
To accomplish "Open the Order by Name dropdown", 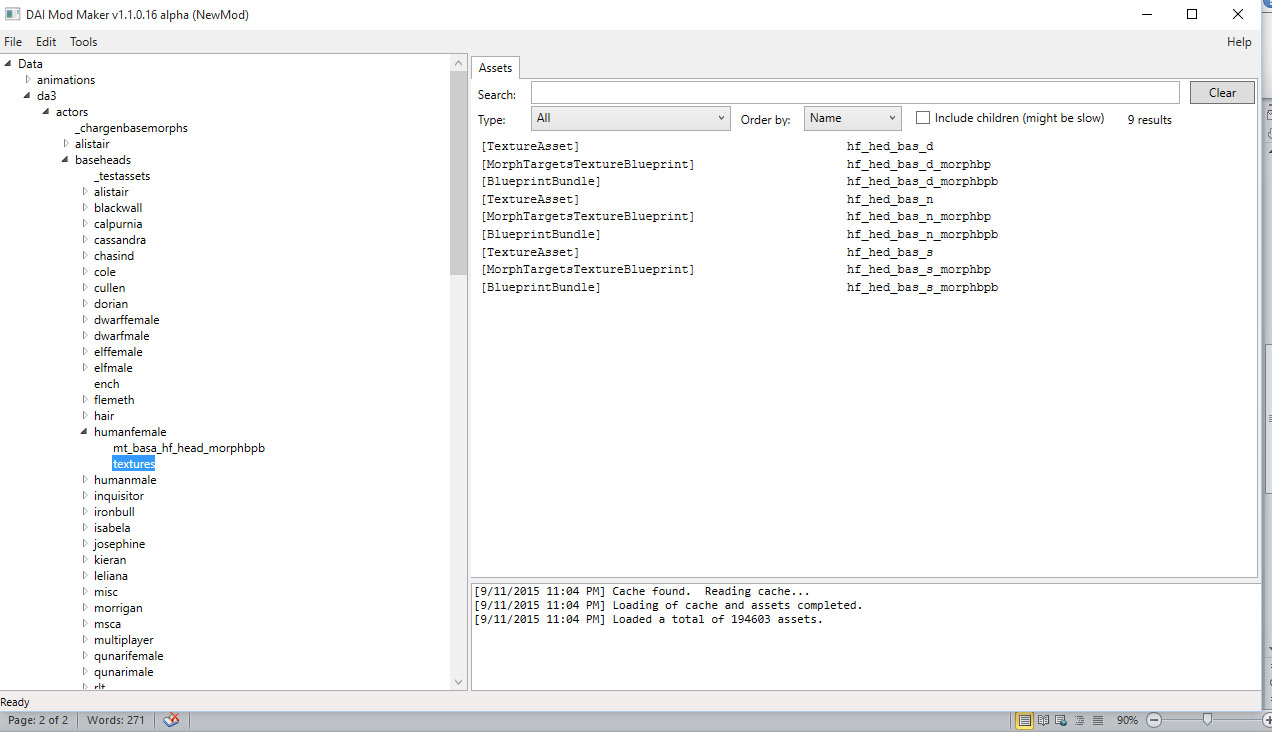I will [853, 118].
